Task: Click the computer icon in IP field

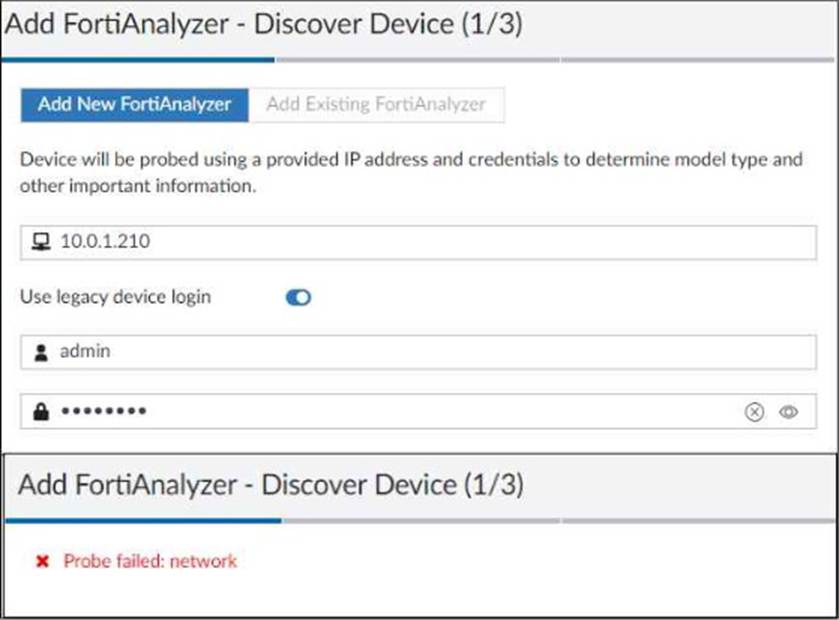Action: 41,242
